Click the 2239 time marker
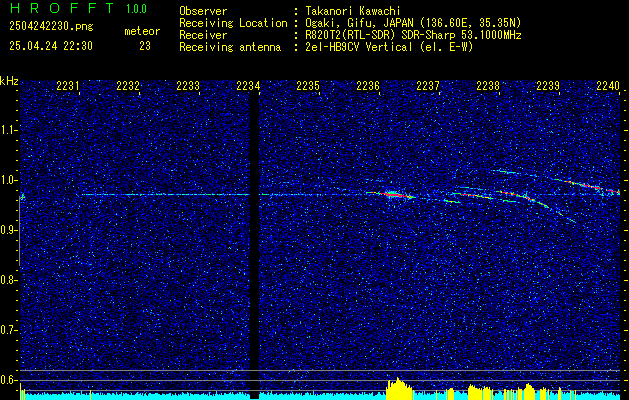This screenshot has height=400, width=629. [x=548, y=86]
